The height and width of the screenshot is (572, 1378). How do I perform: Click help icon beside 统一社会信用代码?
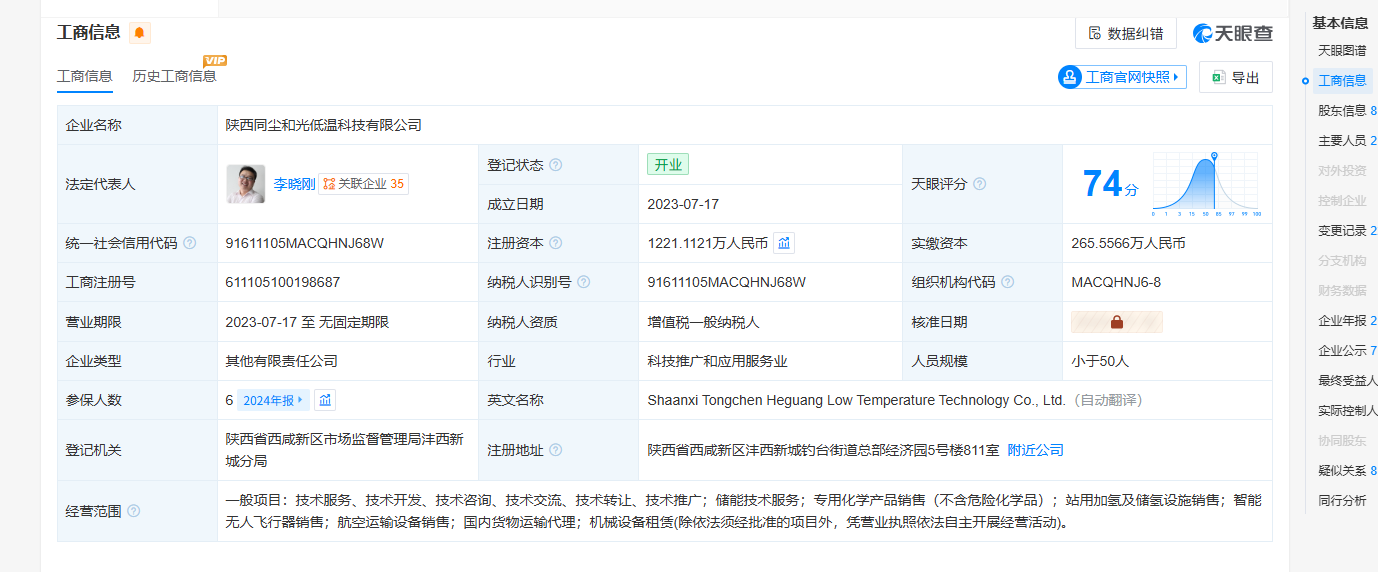pyautogui.click(x=190, y=243)
